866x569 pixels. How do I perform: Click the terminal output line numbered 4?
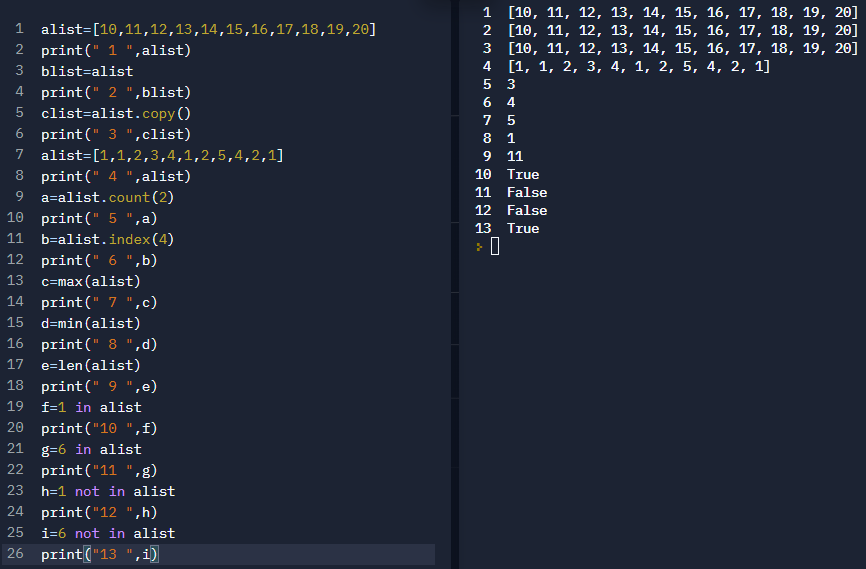638,66
